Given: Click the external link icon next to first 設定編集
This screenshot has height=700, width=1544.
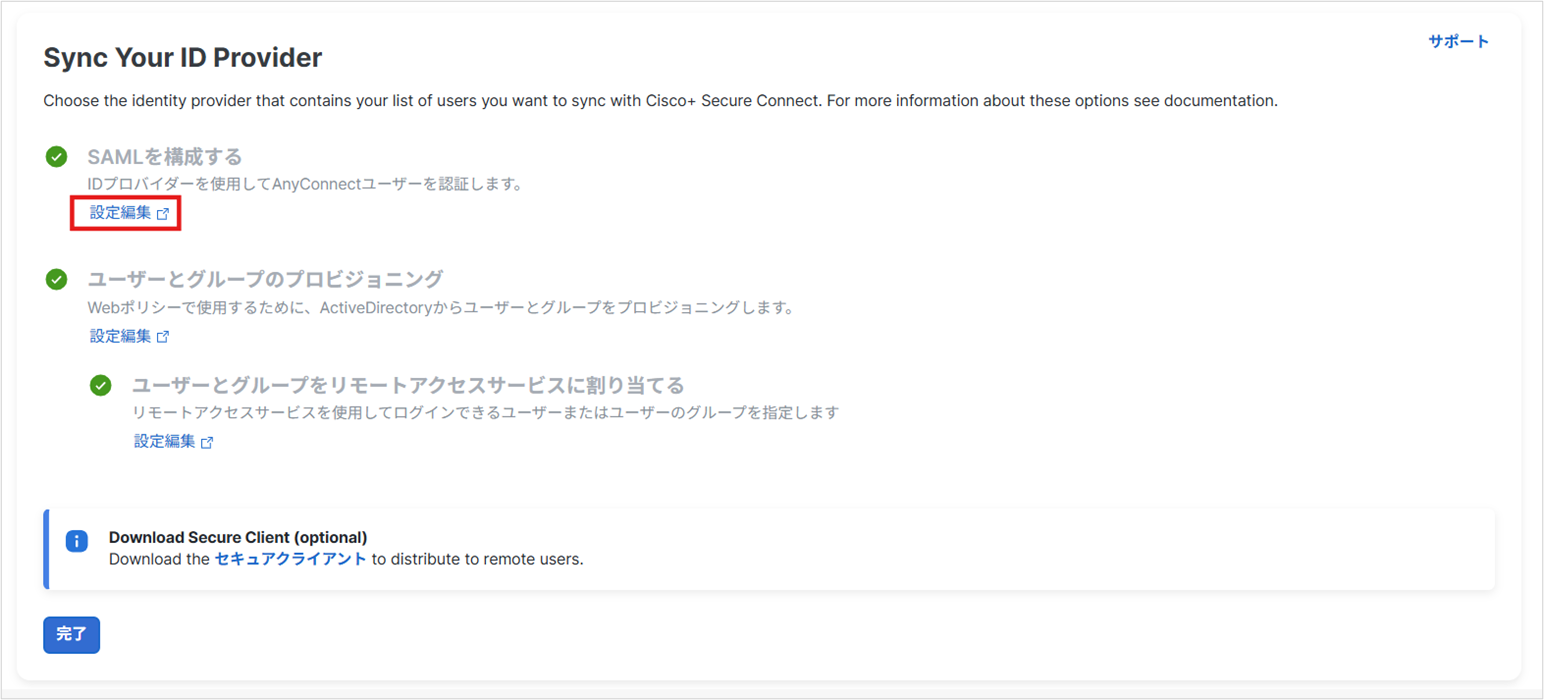Looking at the screenshot, I should click(x=163, y=213).
